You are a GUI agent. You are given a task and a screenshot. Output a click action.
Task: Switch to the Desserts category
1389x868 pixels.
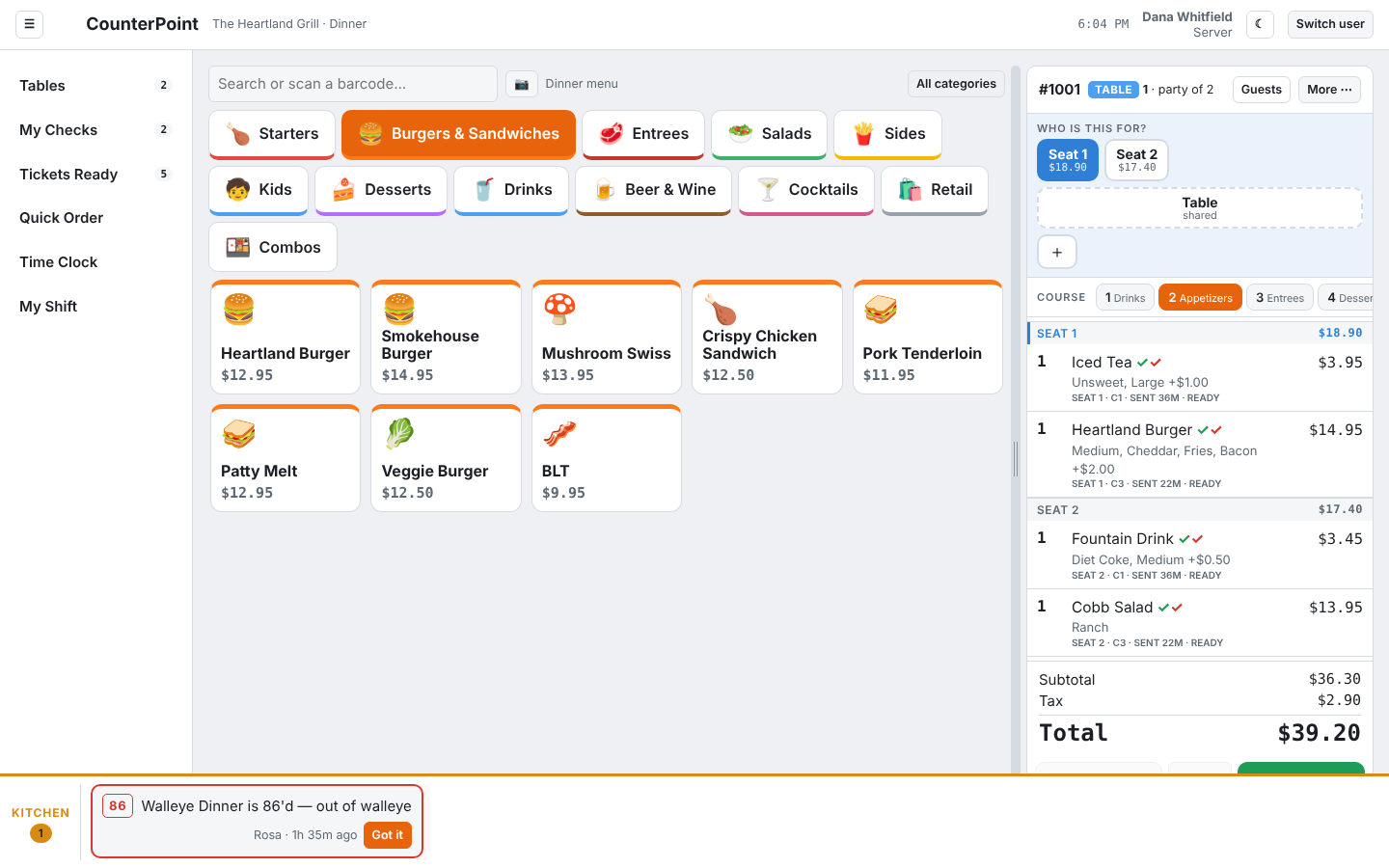click(381, 190)
